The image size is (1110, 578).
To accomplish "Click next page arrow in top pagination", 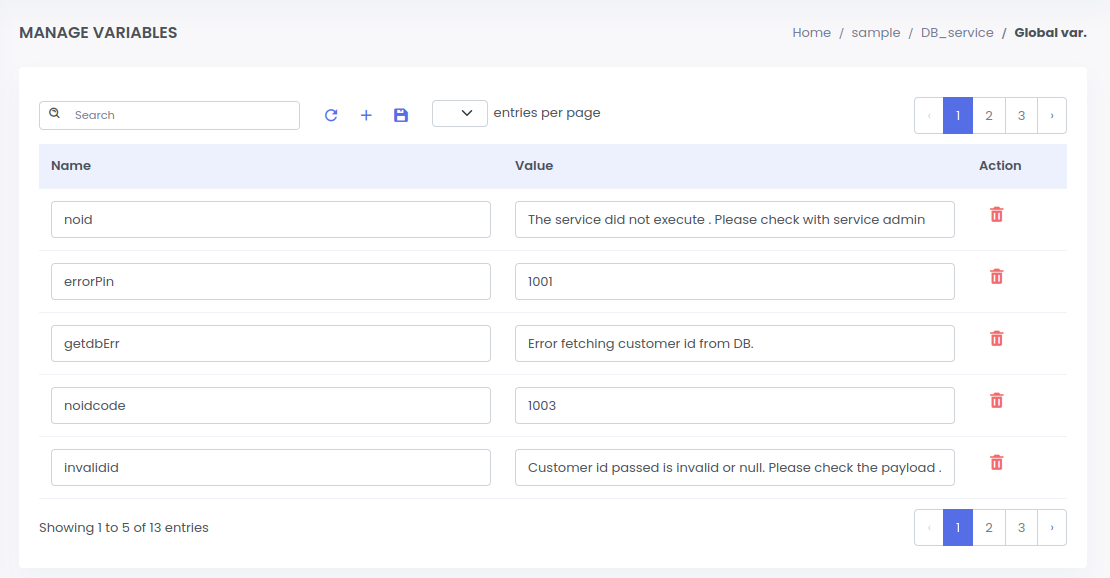I will tap(1051, 116).
